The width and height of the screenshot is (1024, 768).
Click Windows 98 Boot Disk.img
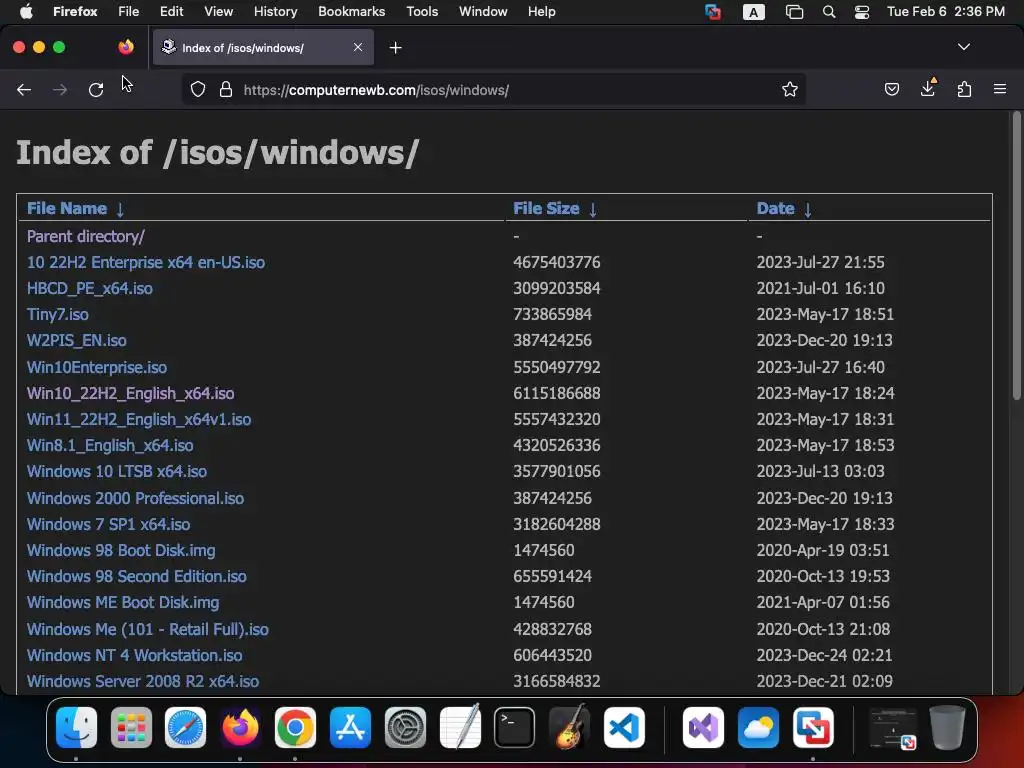121,551
